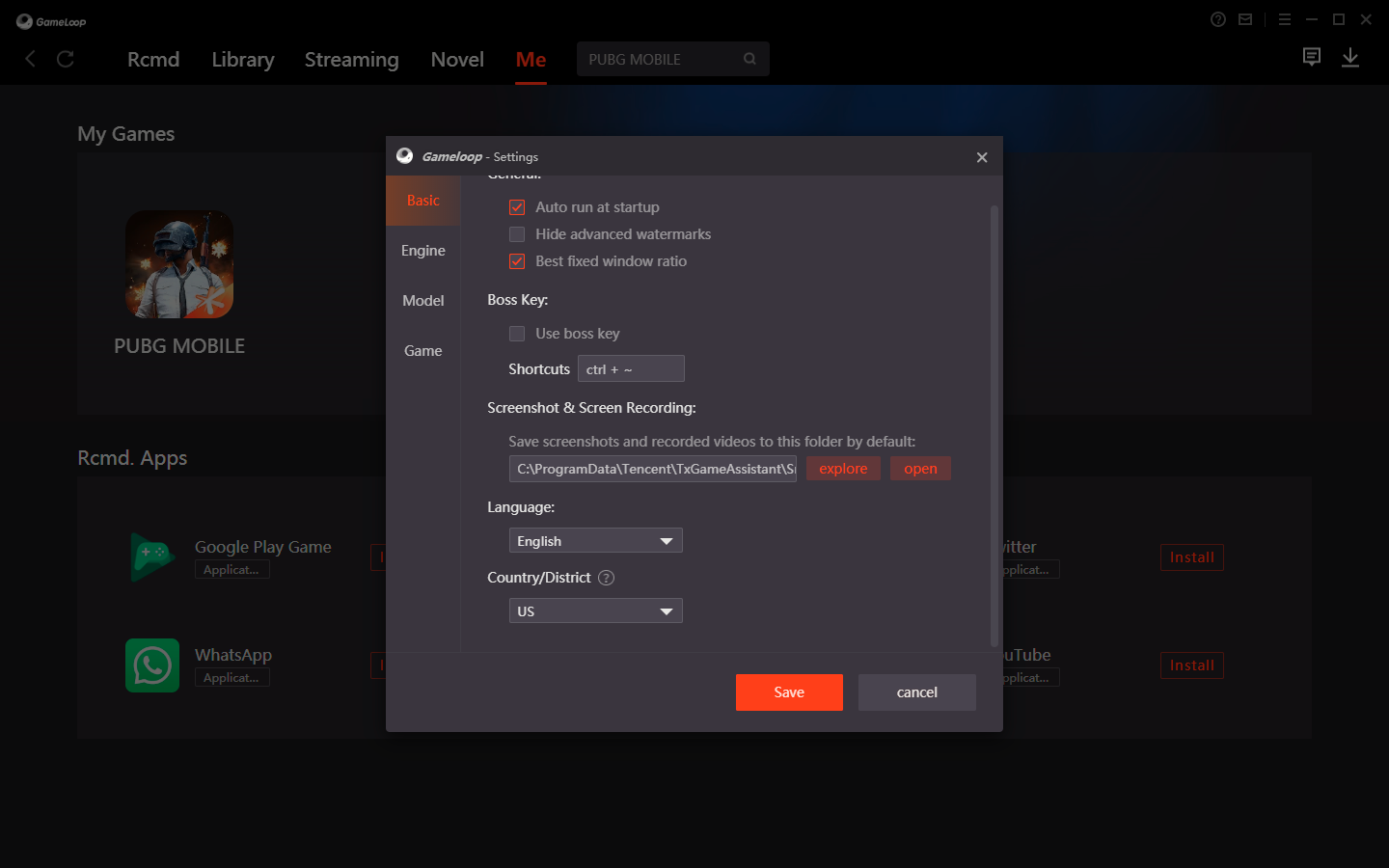Click Applicat... tag under WhatsApp
The image size is (1389, 868).
(231, 678)
